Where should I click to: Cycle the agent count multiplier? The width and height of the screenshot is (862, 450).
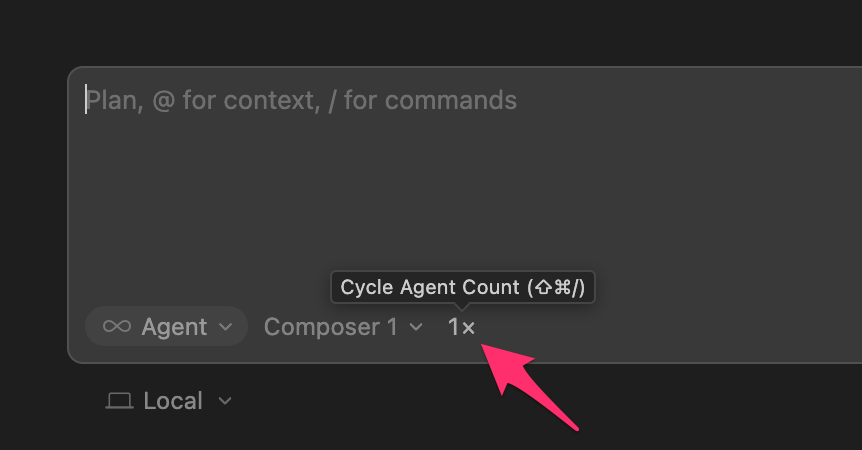pyautogui.click(x=461, y=327)
